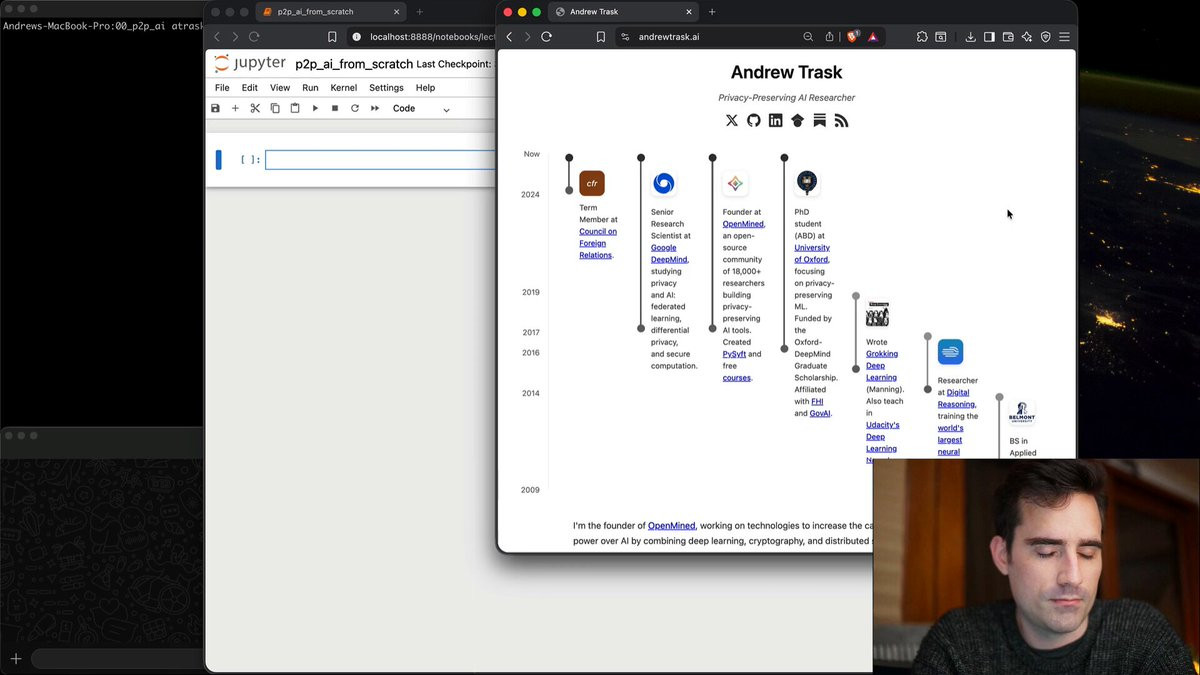The width and height of the screenshot is (1200, 675).
Task: Open Brave hamburger main menu
Action: coord(1064,37)
